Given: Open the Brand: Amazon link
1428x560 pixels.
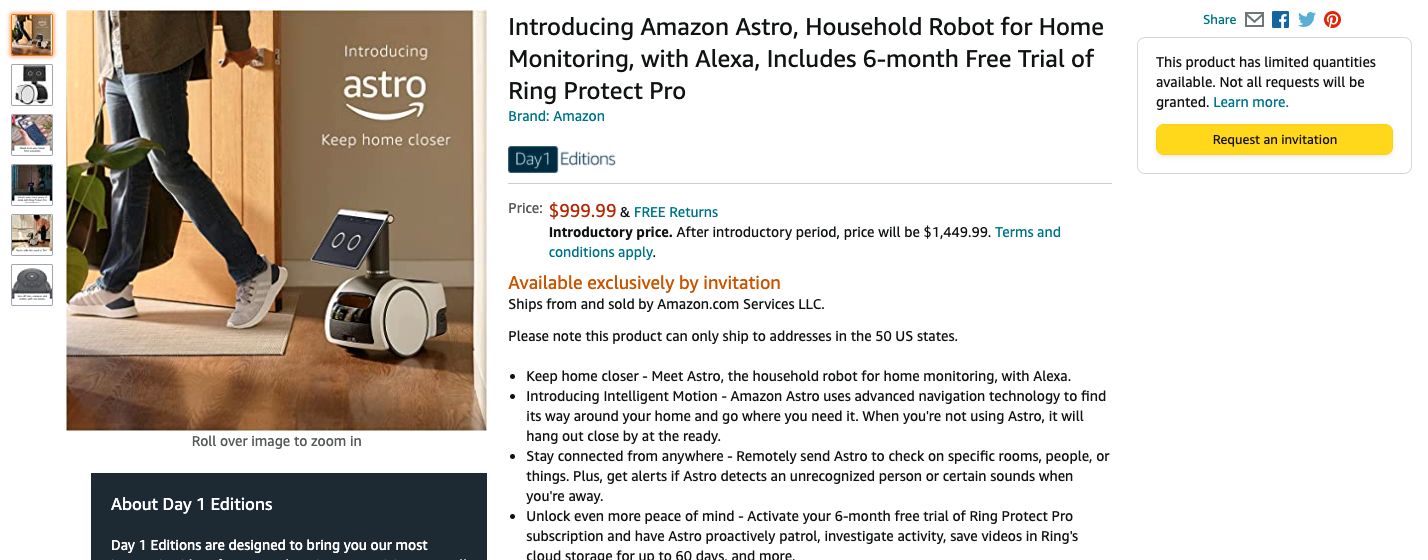Looking at the screenshot, I should point(556,116).
